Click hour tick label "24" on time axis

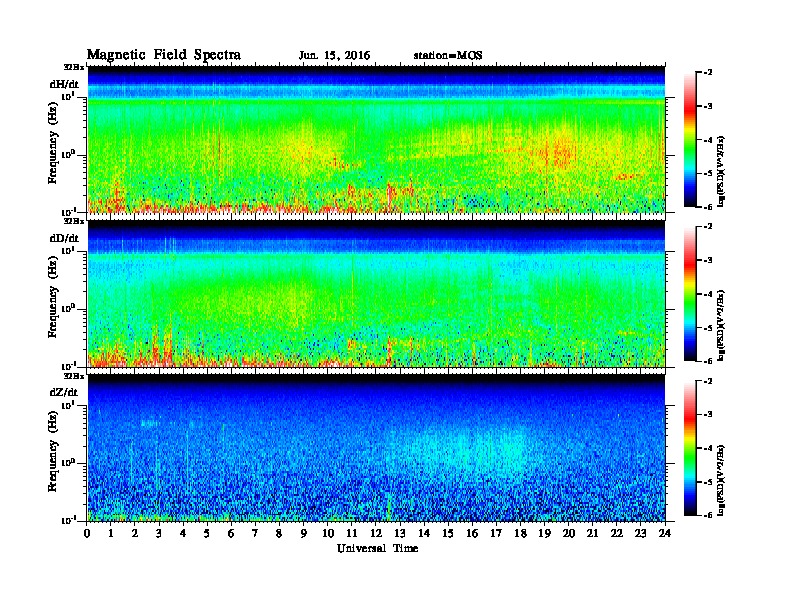tap(665, 534)
